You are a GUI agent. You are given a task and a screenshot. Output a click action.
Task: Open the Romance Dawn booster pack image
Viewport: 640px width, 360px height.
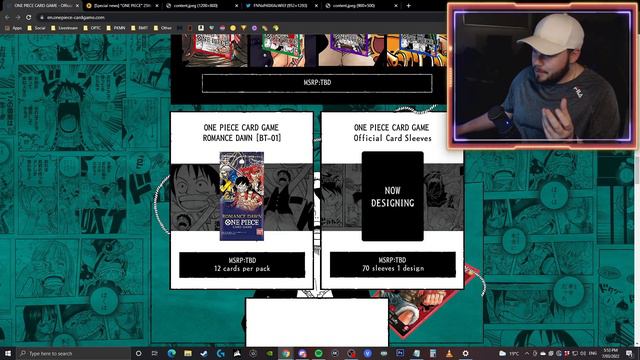[242, 196]
